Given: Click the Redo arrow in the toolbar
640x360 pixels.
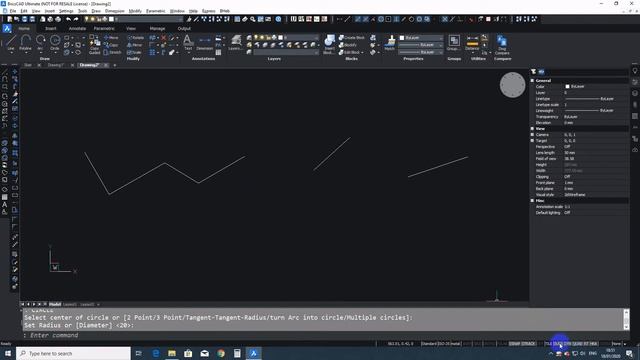Looking at the screenshot, I should click(x=76, y=19).
